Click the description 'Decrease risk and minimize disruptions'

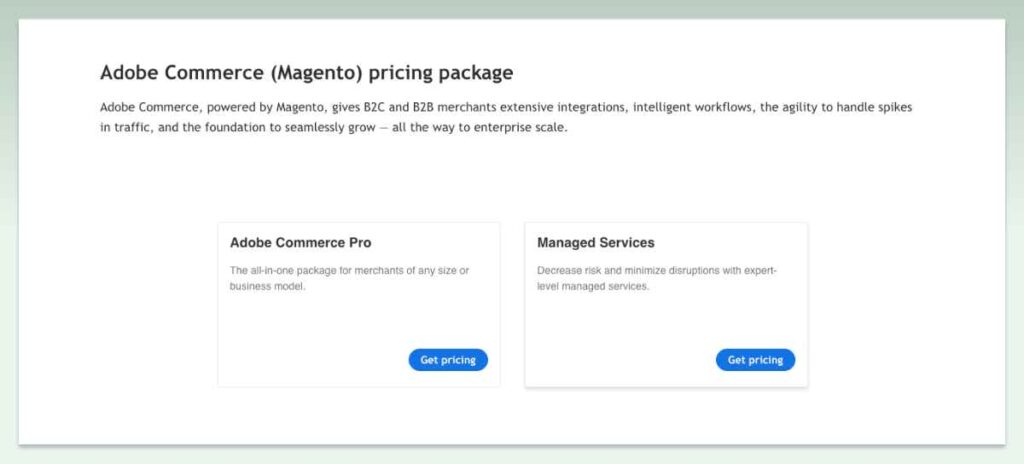tap(657, 278)
